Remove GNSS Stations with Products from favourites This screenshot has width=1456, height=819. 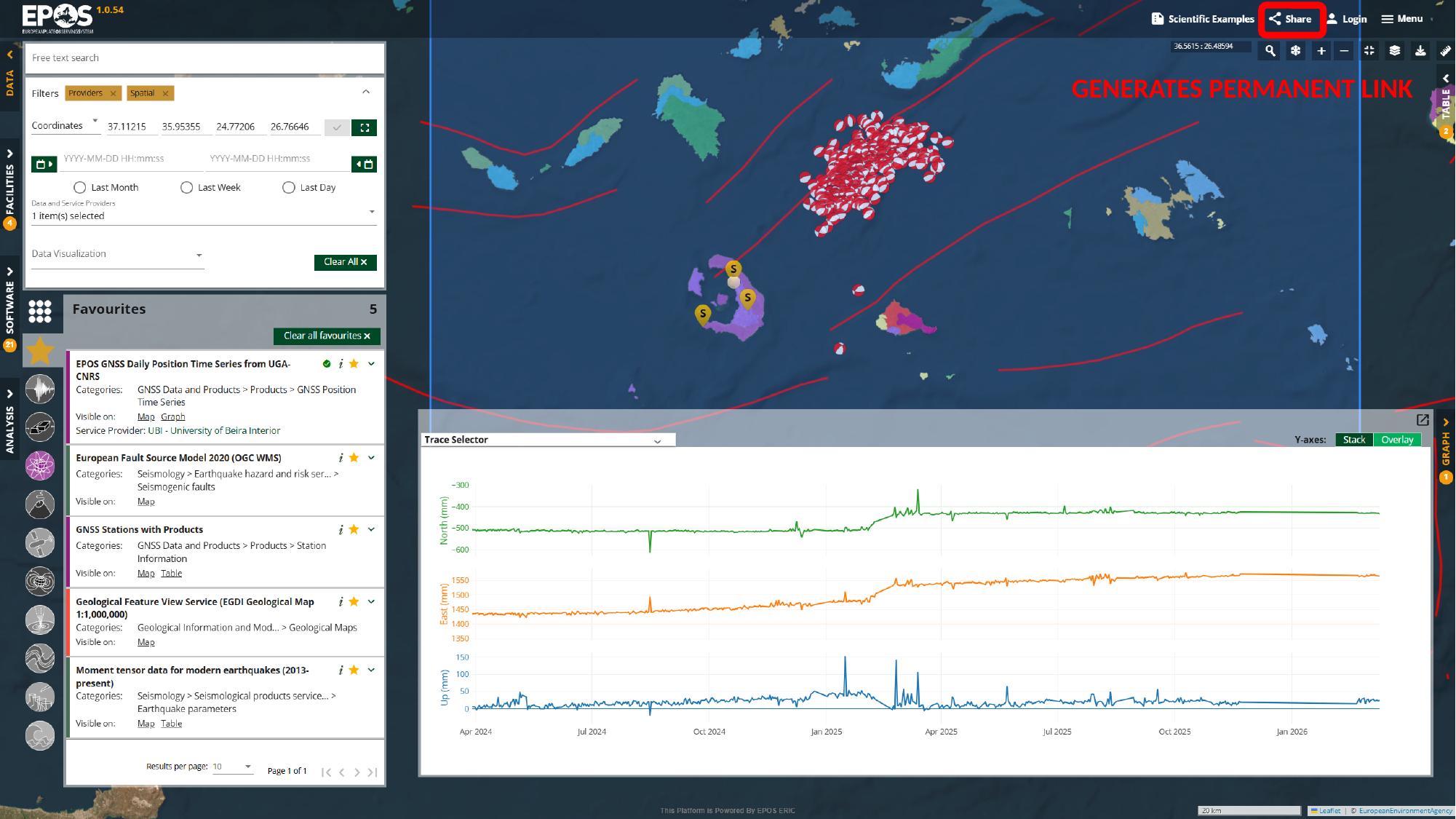coord(354,529)
